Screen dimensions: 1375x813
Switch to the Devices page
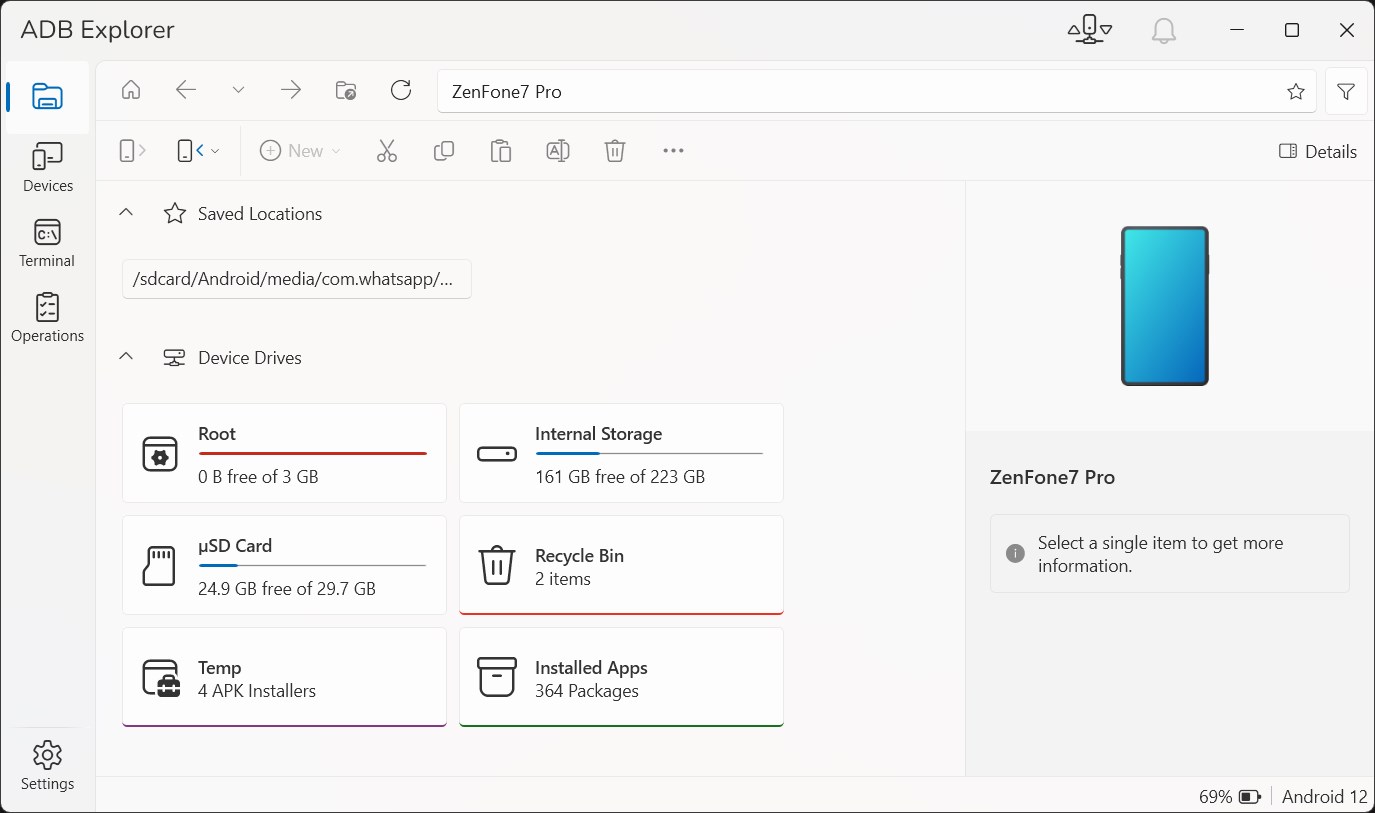tap(47, 167)
